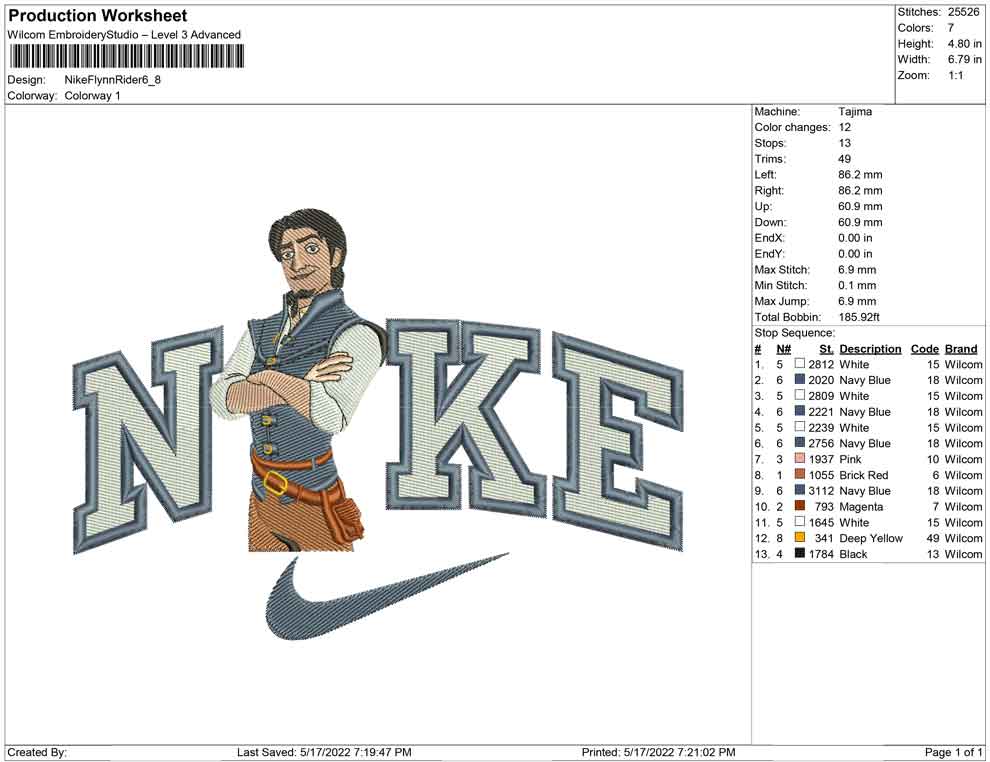Click the Brick Red description text

tap(864, 475)
